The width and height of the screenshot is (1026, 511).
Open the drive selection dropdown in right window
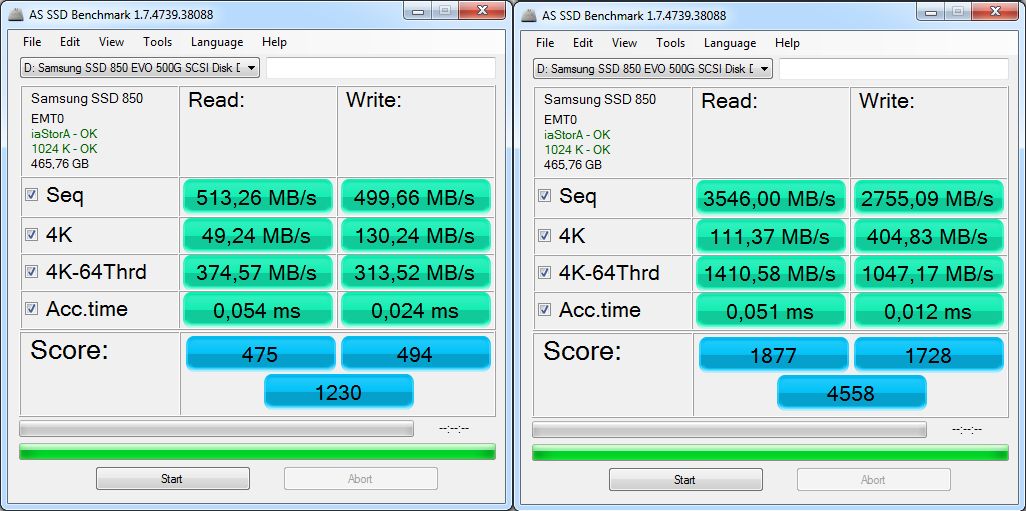653,68
